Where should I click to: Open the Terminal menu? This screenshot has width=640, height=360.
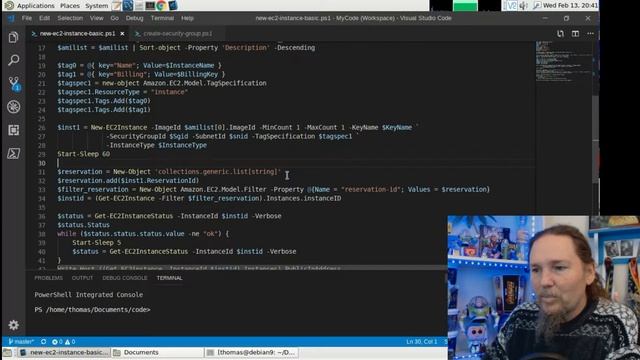point(162,18)
